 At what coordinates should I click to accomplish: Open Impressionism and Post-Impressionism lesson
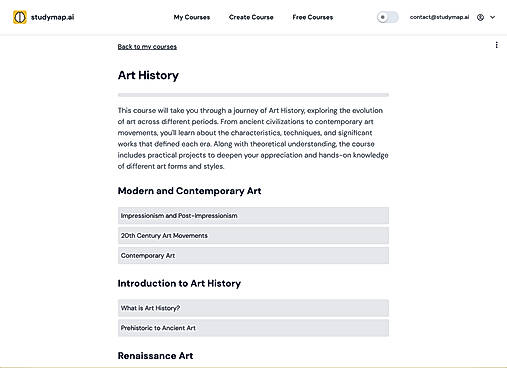(x=253, y=216)
